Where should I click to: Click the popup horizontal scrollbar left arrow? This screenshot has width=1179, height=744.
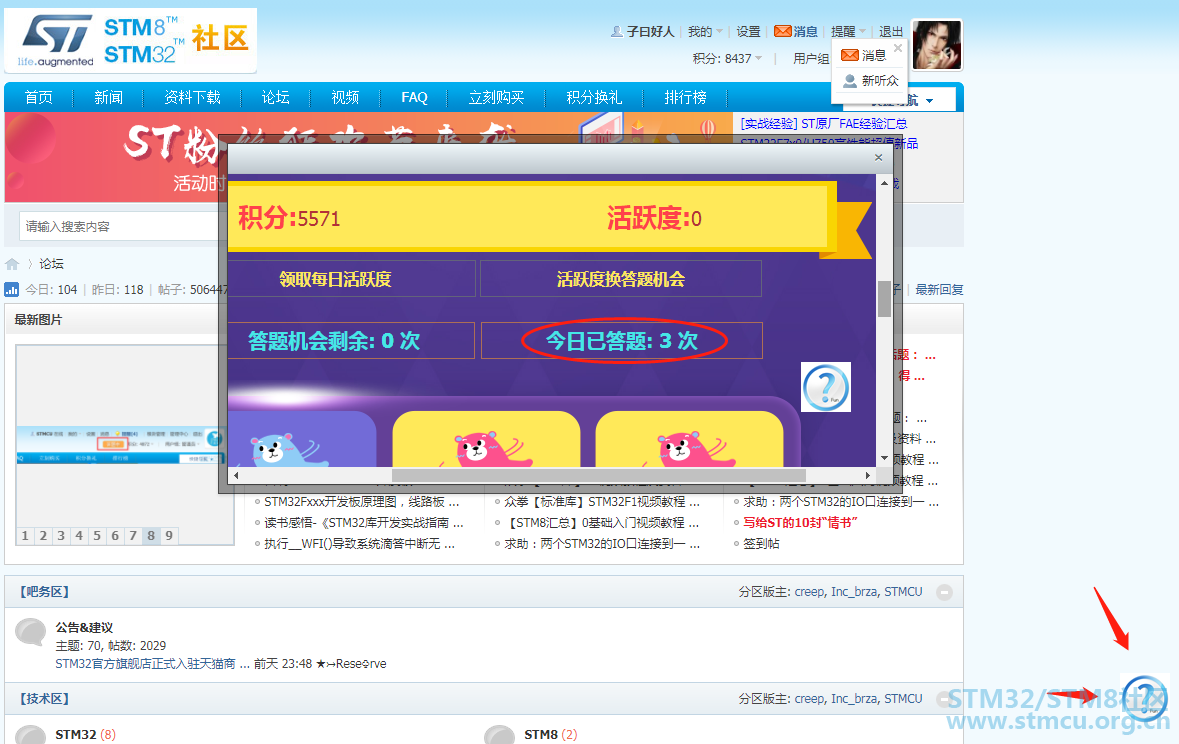pyautogui.click(x=236, y=475)
